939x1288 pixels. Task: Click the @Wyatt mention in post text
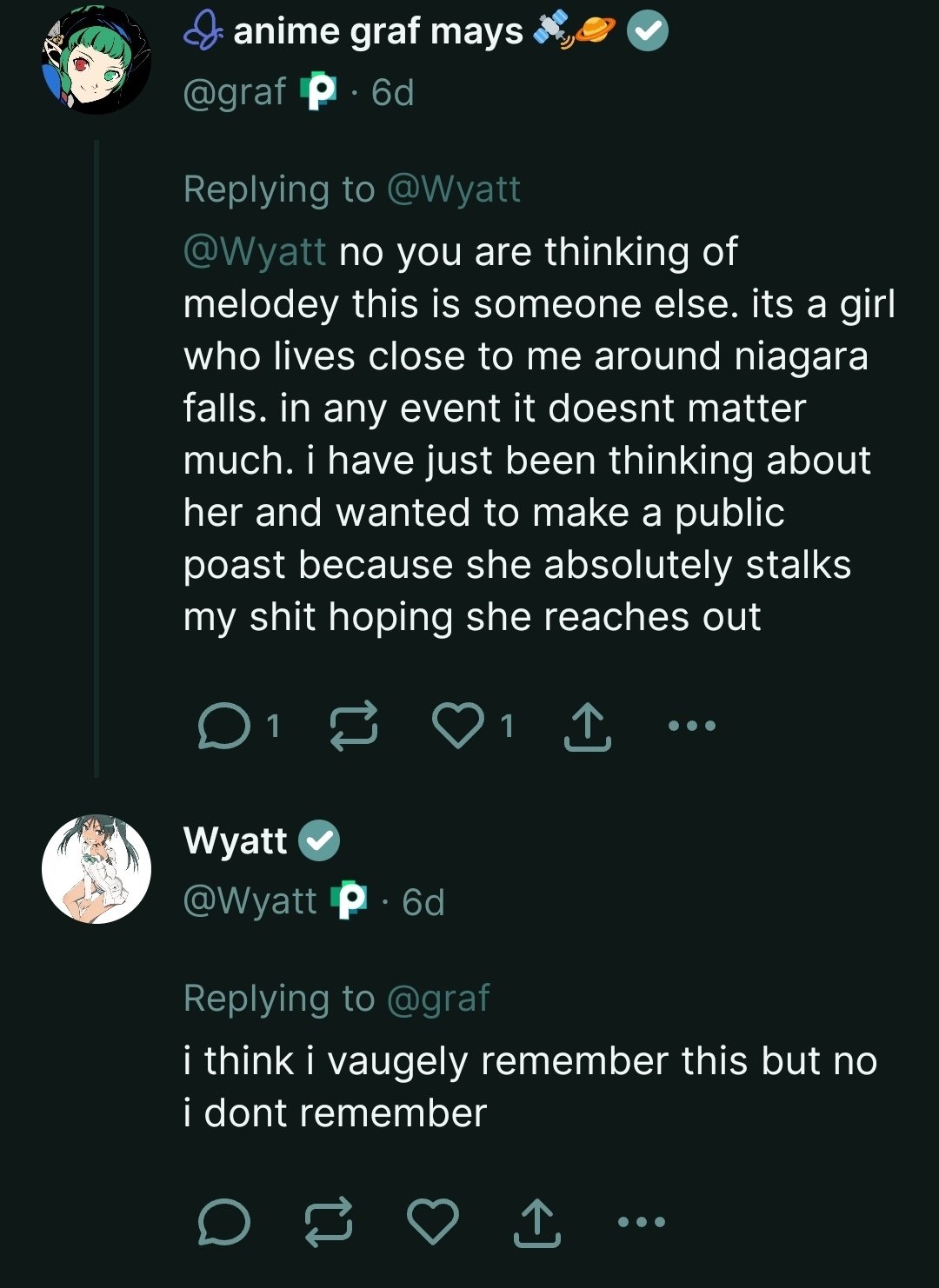point(255,252)
